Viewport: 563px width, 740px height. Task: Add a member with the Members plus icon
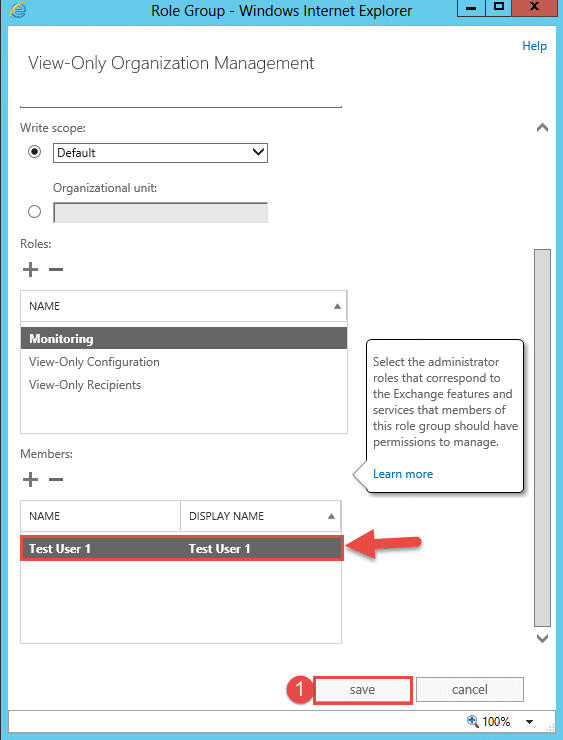[30, 479]
